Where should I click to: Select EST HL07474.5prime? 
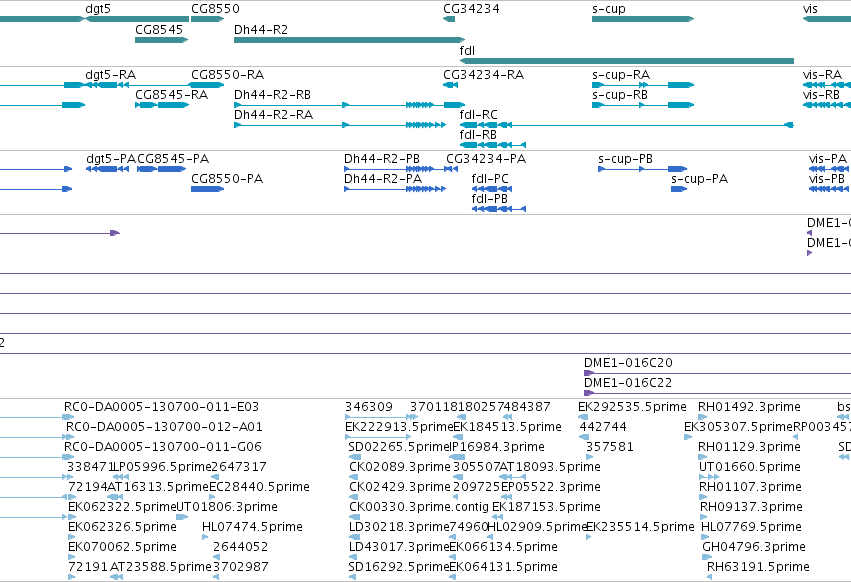pos(252,527)
